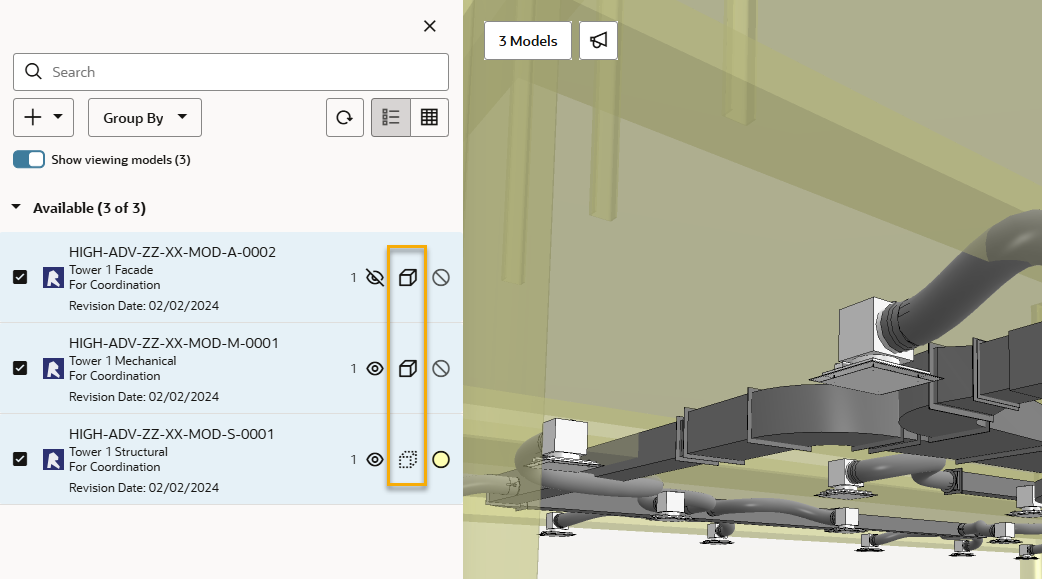Viewport: 1042px width, 579px height.
Task: Click the megaphone announcement icon
Action: click(x=598, y=41)
